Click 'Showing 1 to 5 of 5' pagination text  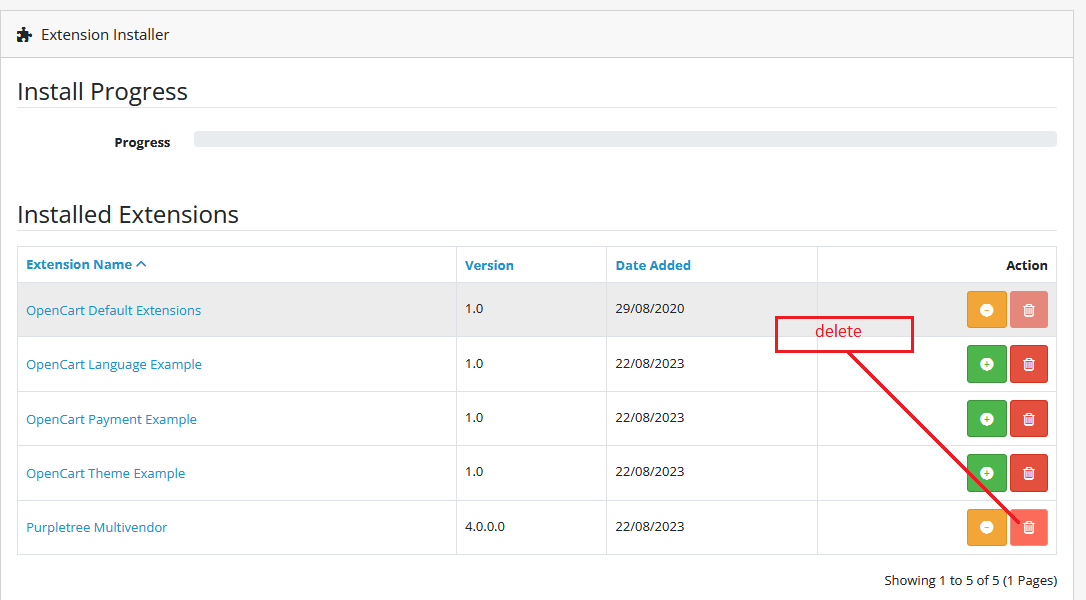pos(970,581)
